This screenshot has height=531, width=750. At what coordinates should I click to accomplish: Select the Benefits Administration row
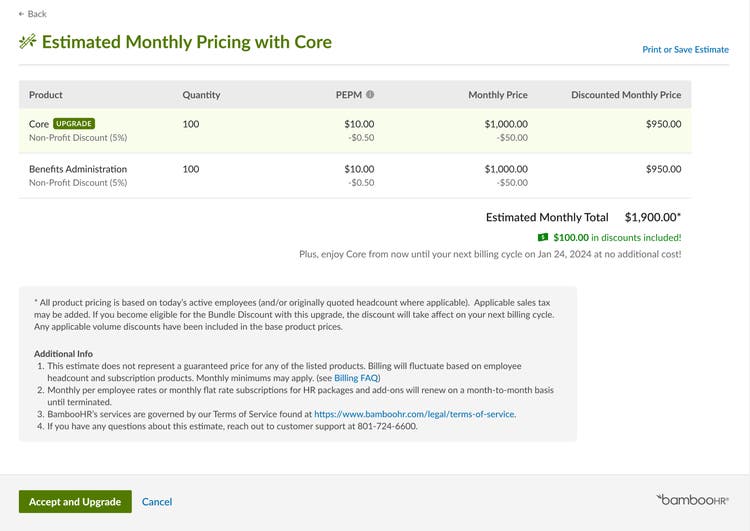pyautogui.click(x=355, y=176)
